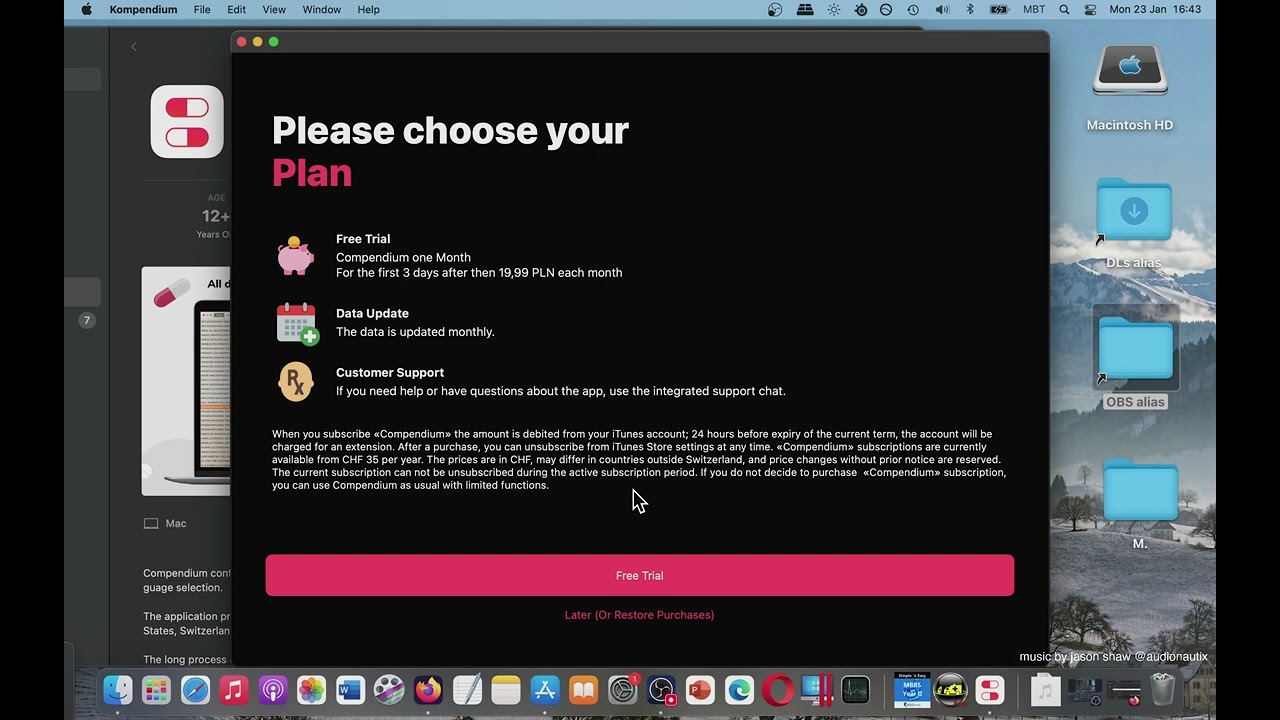1280x720 pixels.
Task: Open Control Center in menu bar
Action: point(1090,9)
